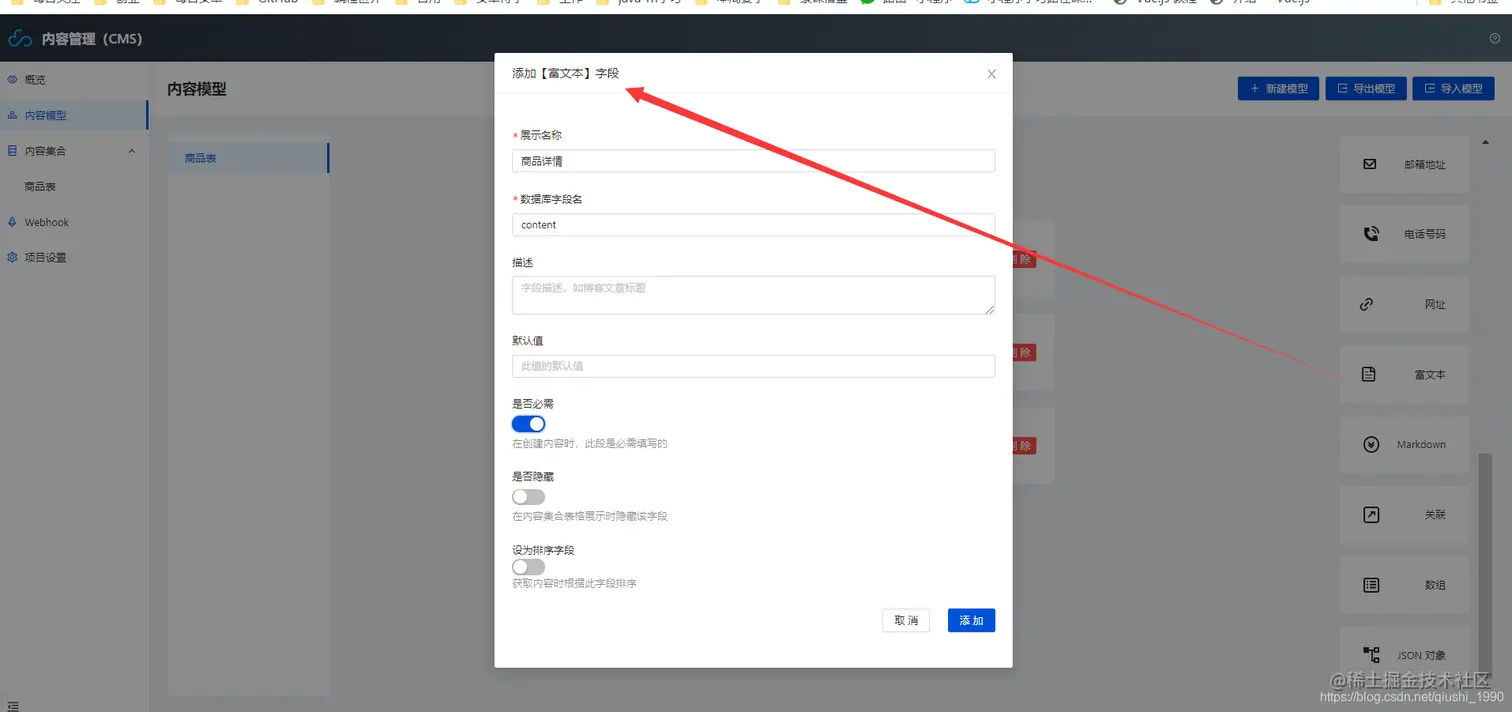Click the 内容集合 sidebar icon
The width and height of the screenshot is (1512, 712).
click(x=12, y=151)
